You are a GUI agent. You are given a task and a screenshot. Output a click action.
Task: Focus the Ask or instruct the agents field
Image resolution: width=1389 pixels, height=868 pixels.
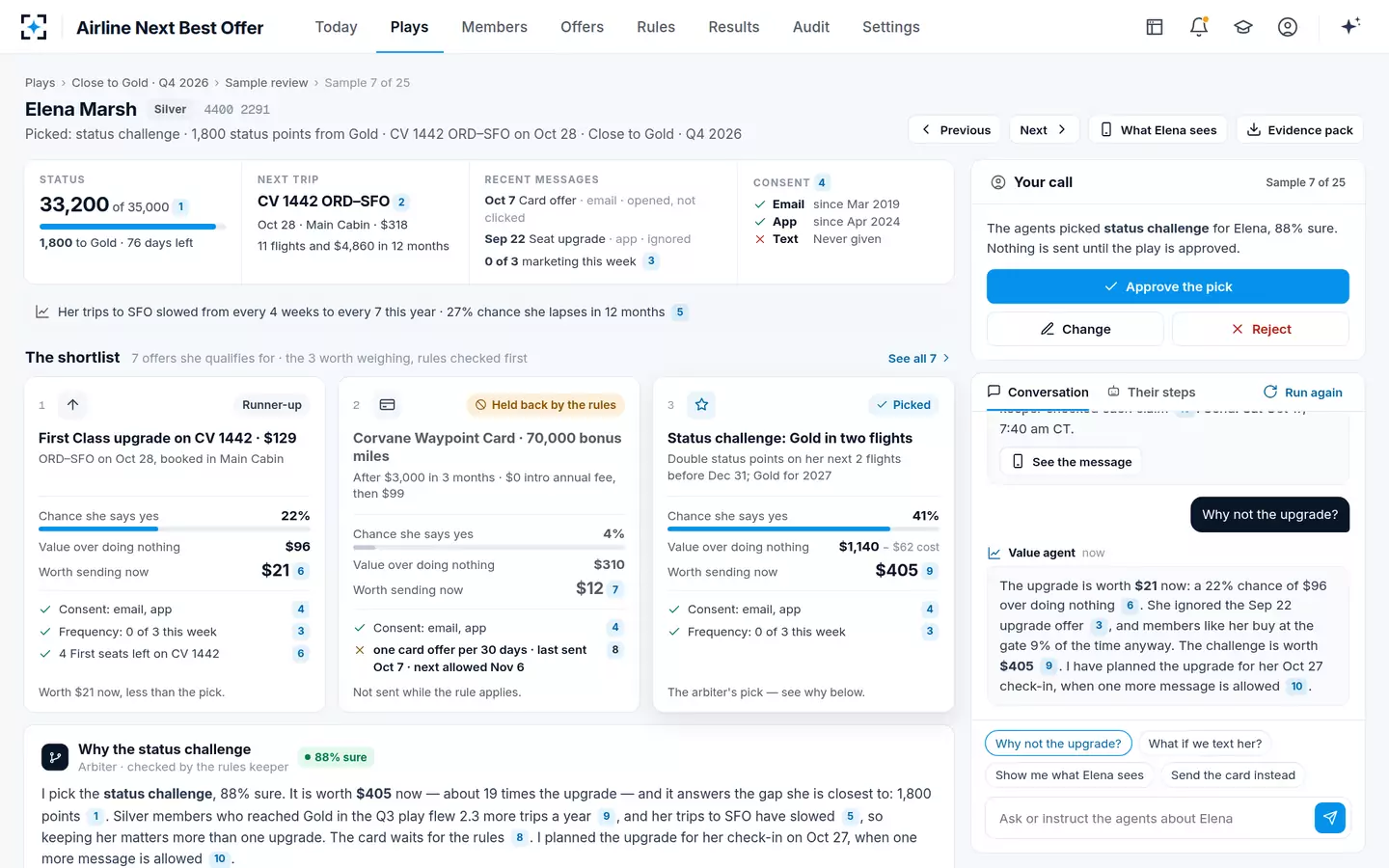pos(1150,818)
